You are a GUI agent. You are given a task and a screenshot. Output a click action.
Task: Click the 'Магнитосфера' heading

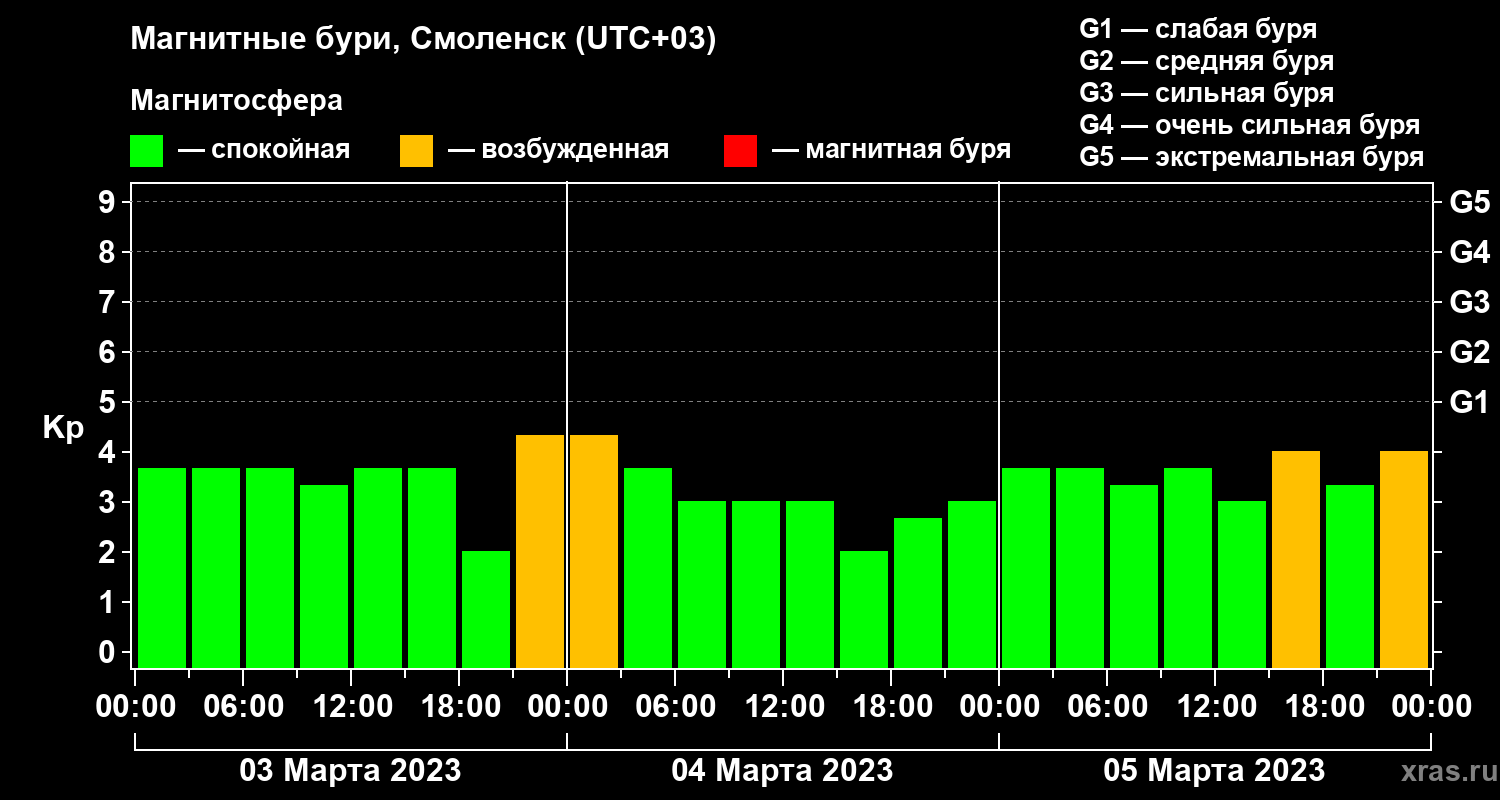(236, 101)
